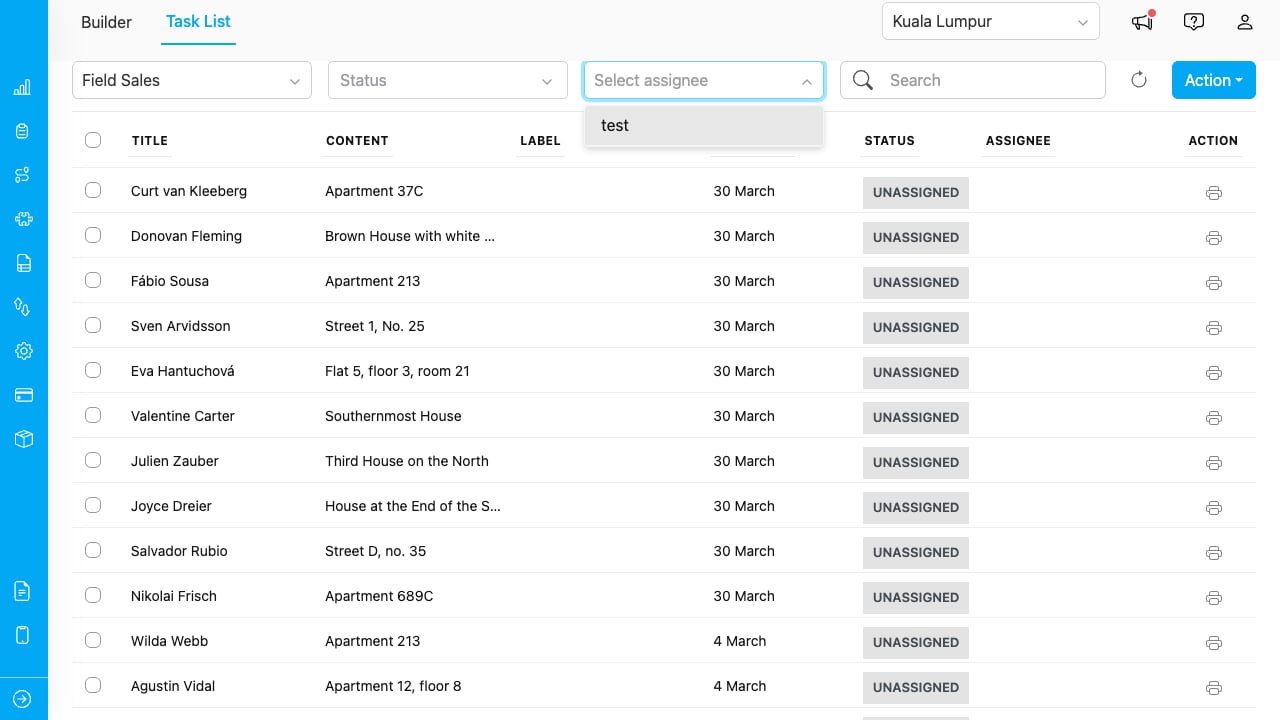This screenshot has height=720, width=1280.
Task: Check the Agustin Vidal row checkbox
Action: 93,685
